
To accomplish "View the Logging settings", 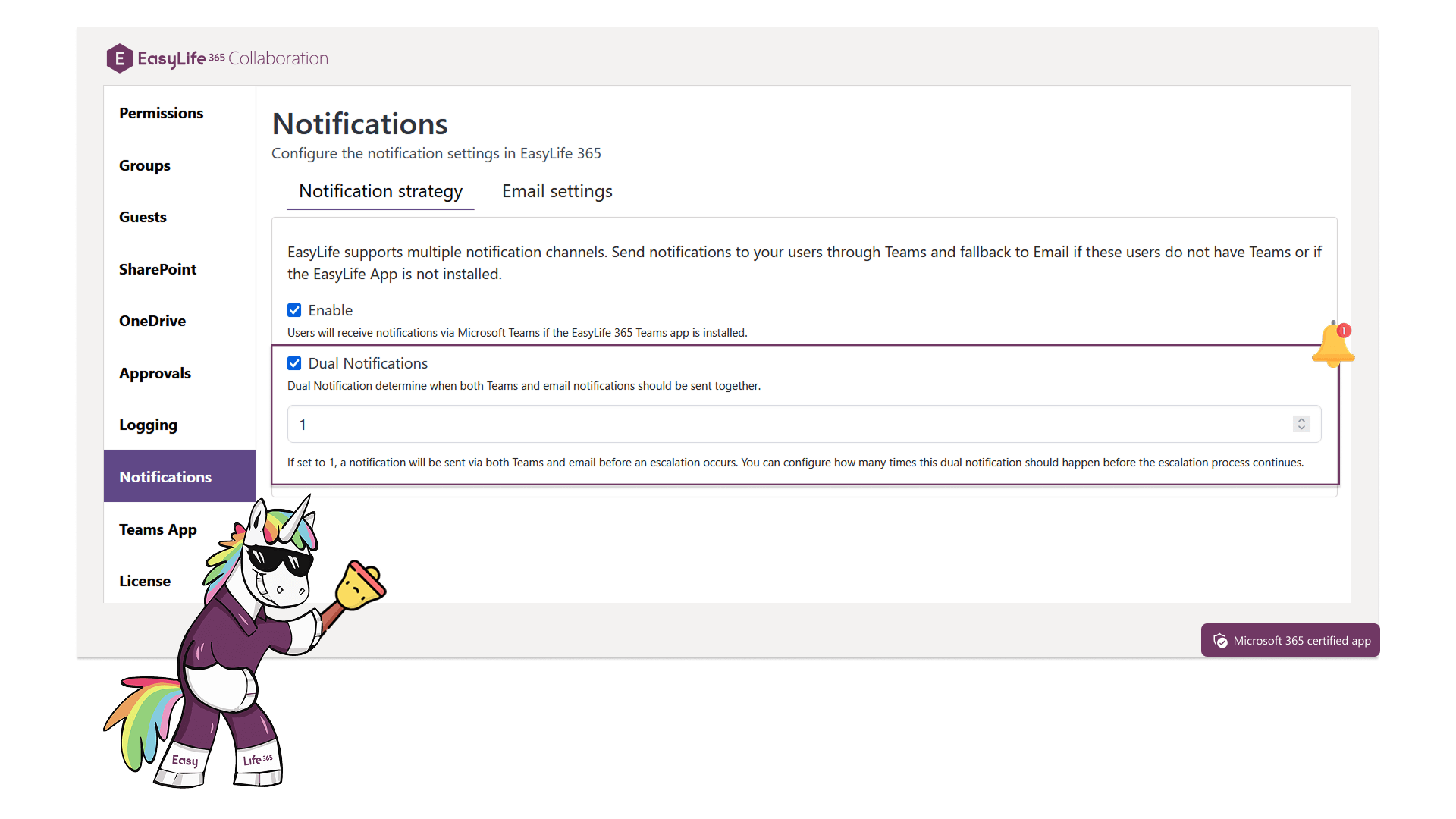I will (x=148, y=425).
